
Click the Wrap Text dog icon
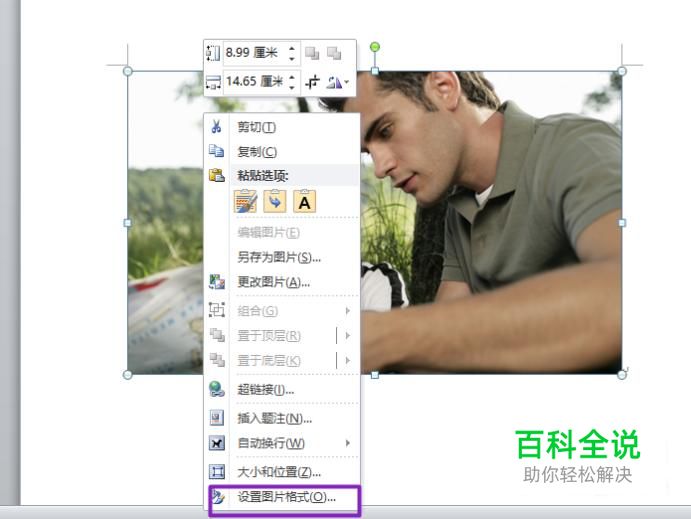tap(216, 443)
